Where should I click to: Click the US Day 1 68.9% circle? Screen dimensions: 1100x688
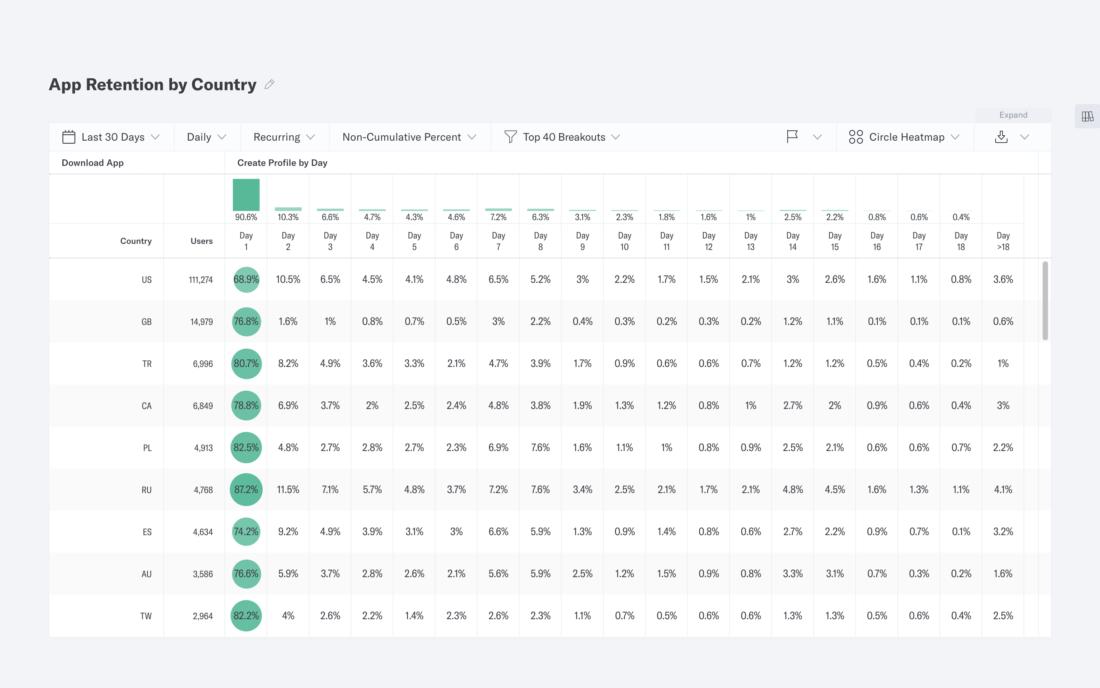(246, 280)
